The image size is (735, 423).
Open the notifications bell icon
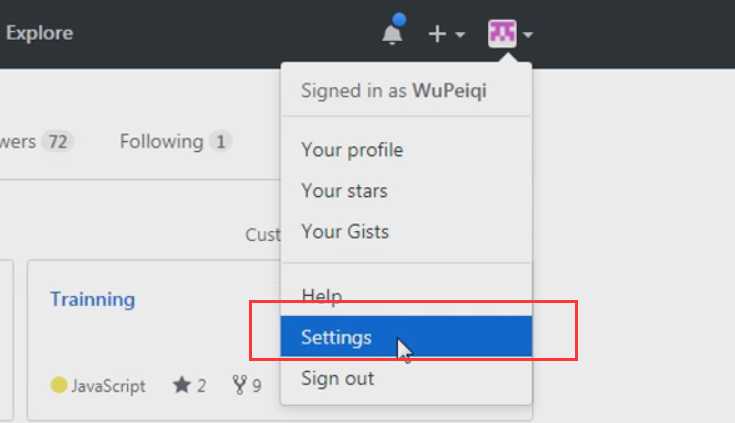392,34
